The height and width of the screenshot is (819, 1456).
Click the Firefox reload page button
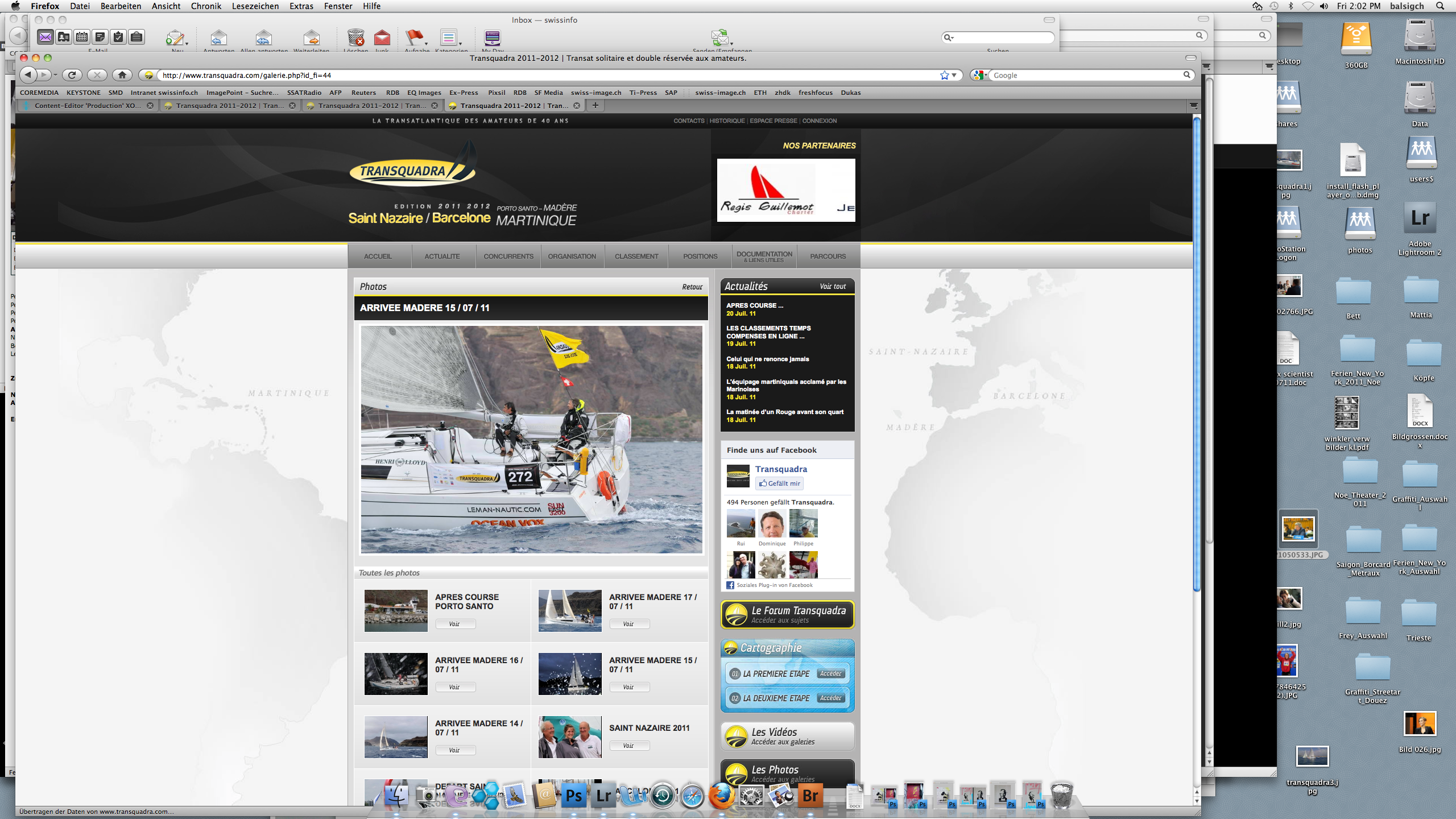(72, 75)
